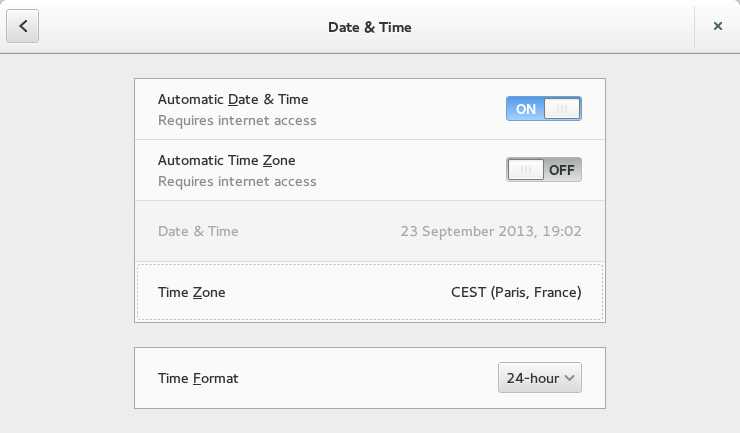Open the 24-hour Time Format dropdown
Screen dimensions: 740x433
540,378
